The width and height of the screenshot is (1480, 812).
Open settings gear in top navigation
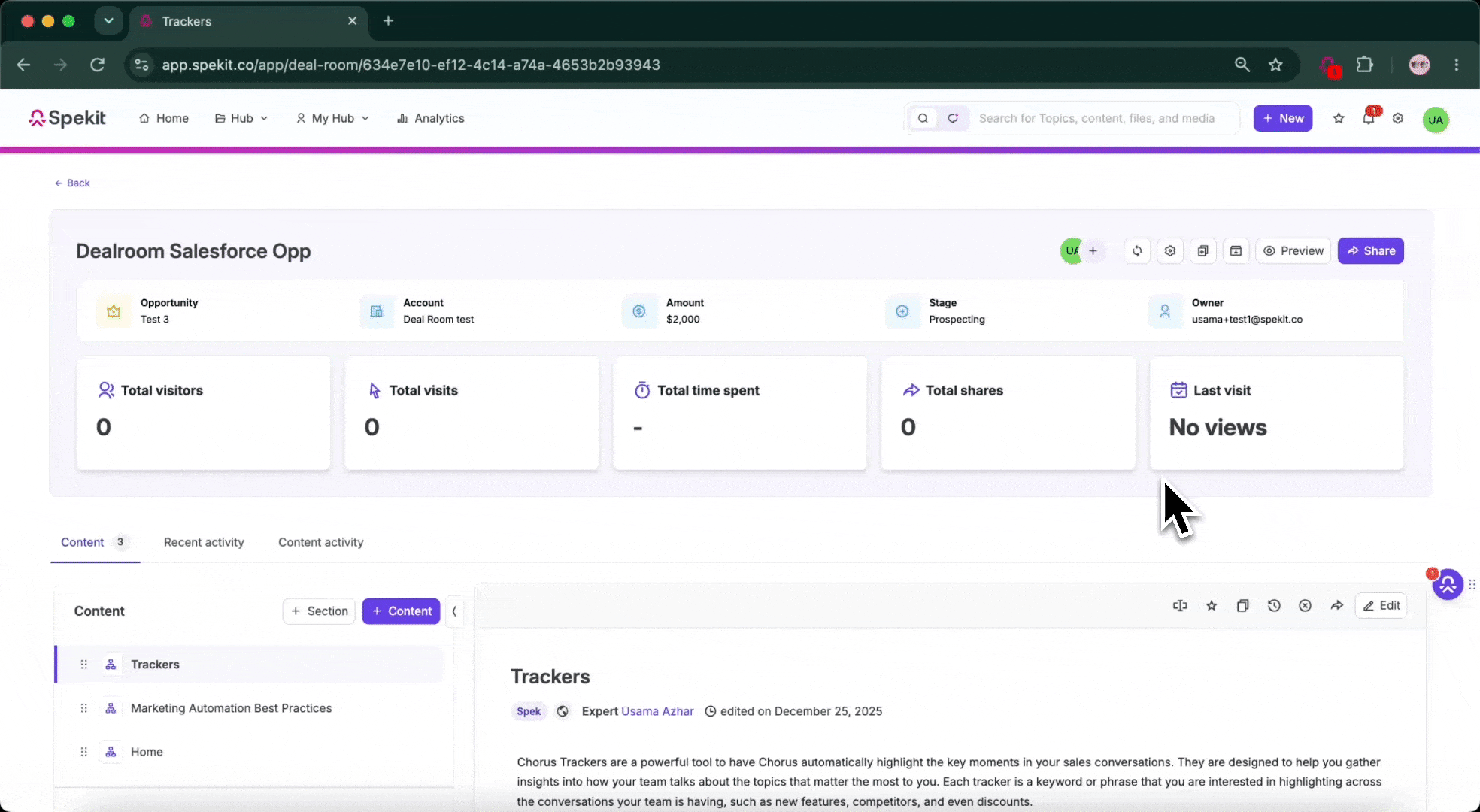coord(1398,118)
